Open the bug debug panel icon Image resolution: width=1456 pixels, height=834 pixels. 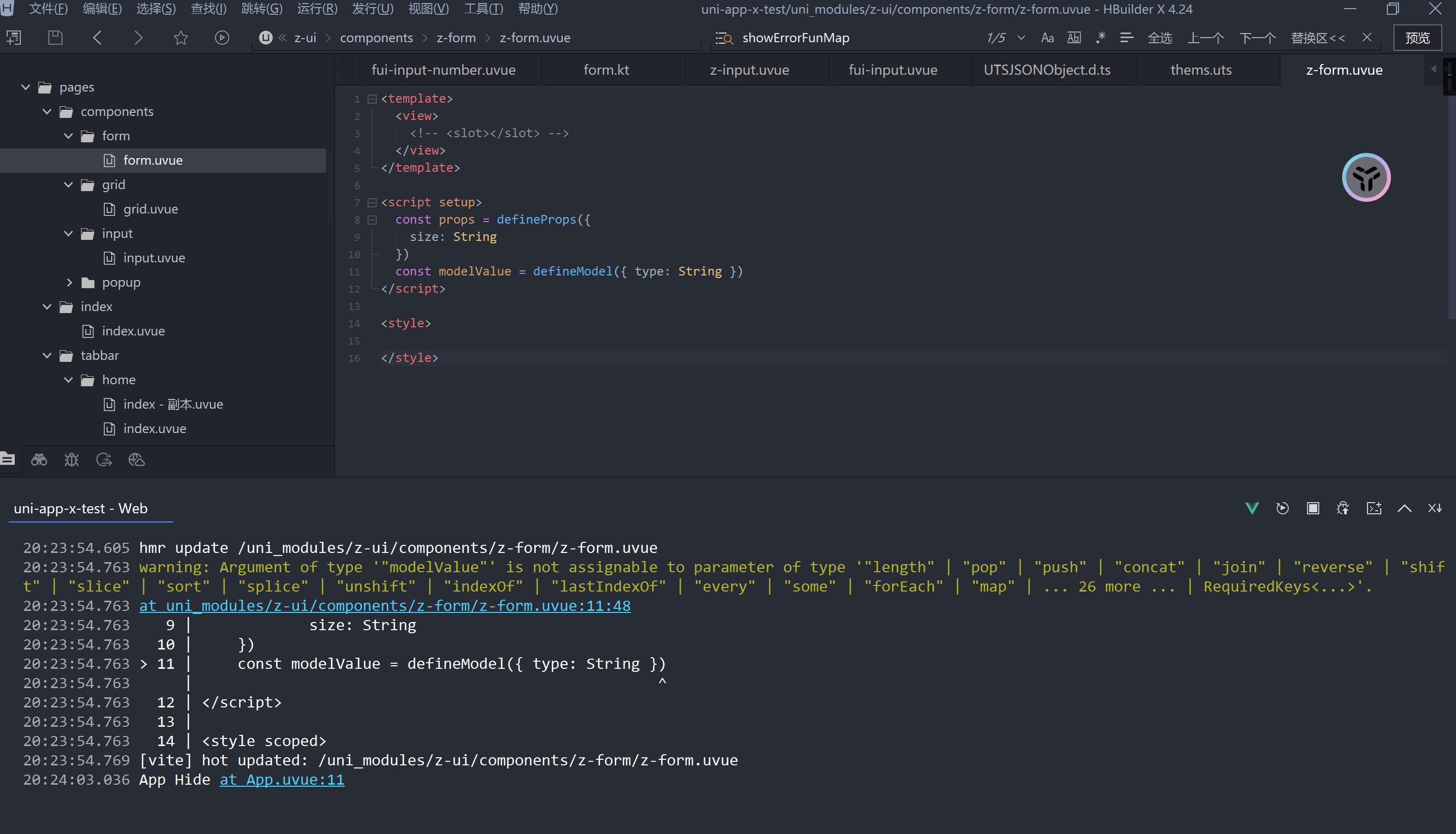[x=72, y=459]
